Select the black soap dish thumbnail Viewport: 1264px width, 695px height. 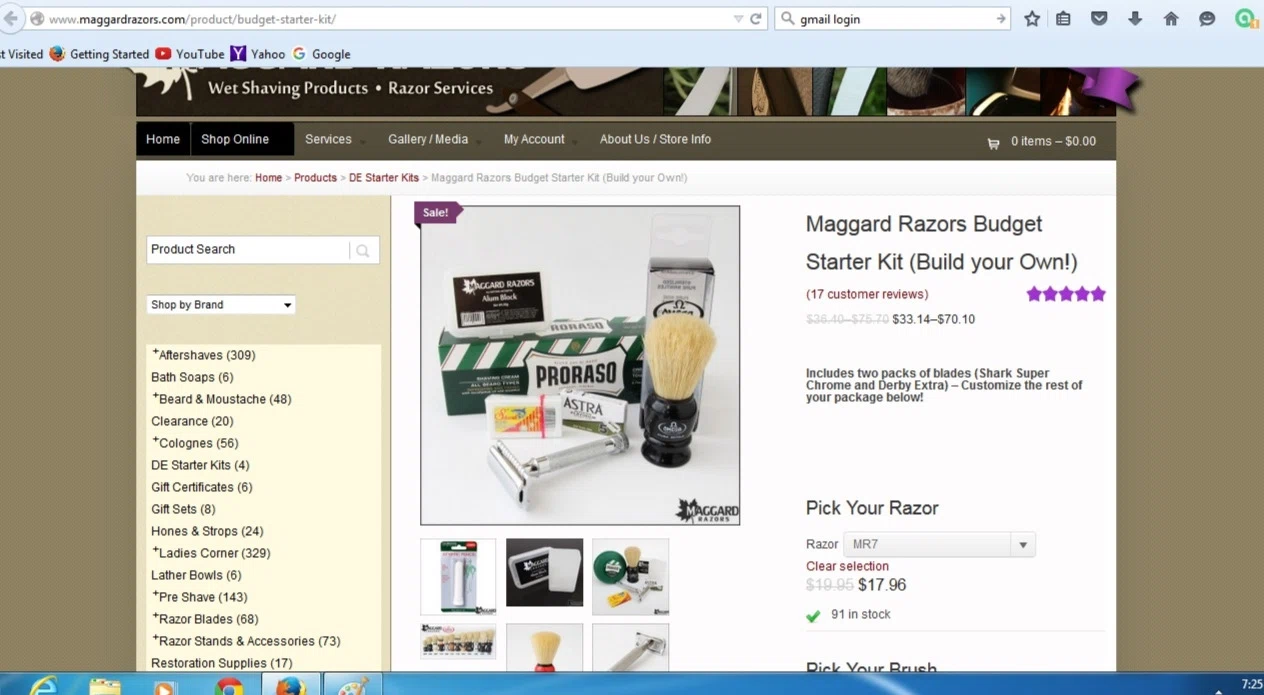point(544,573)
